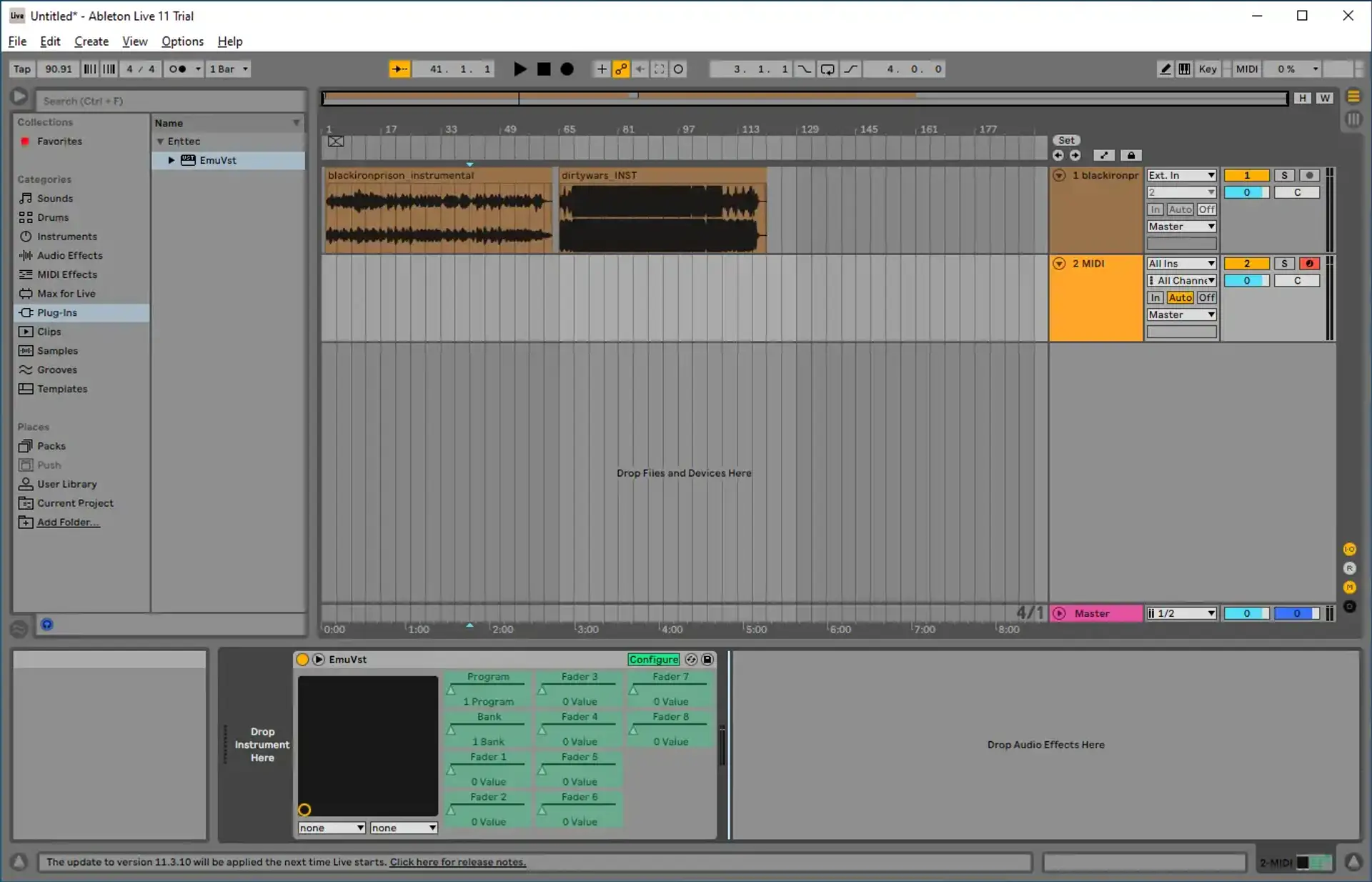The image size is (1372, 882).
Task: Toggle the loop switch icon
Action: 827,69
